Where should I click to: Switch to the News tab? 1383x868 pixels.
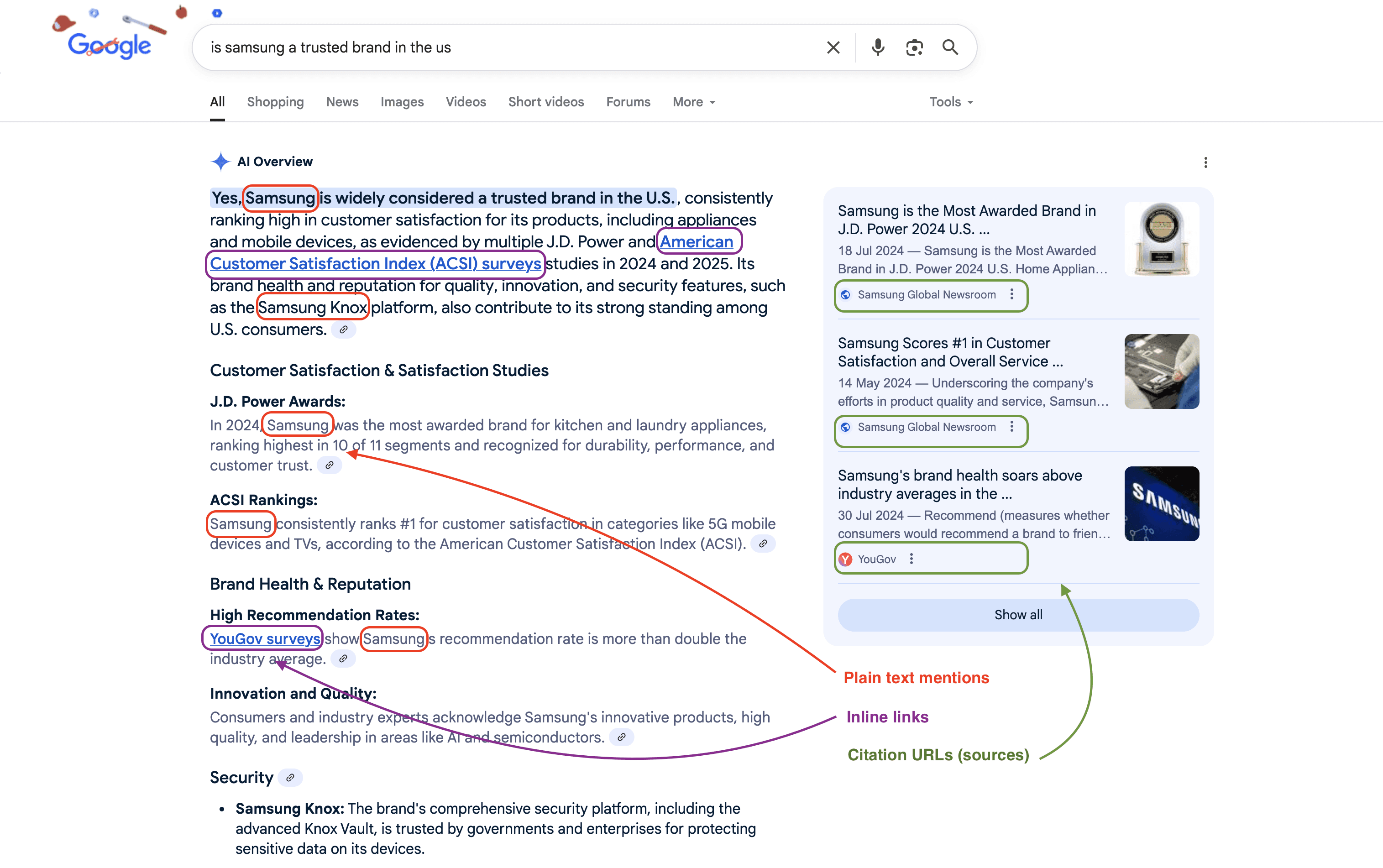342,102
